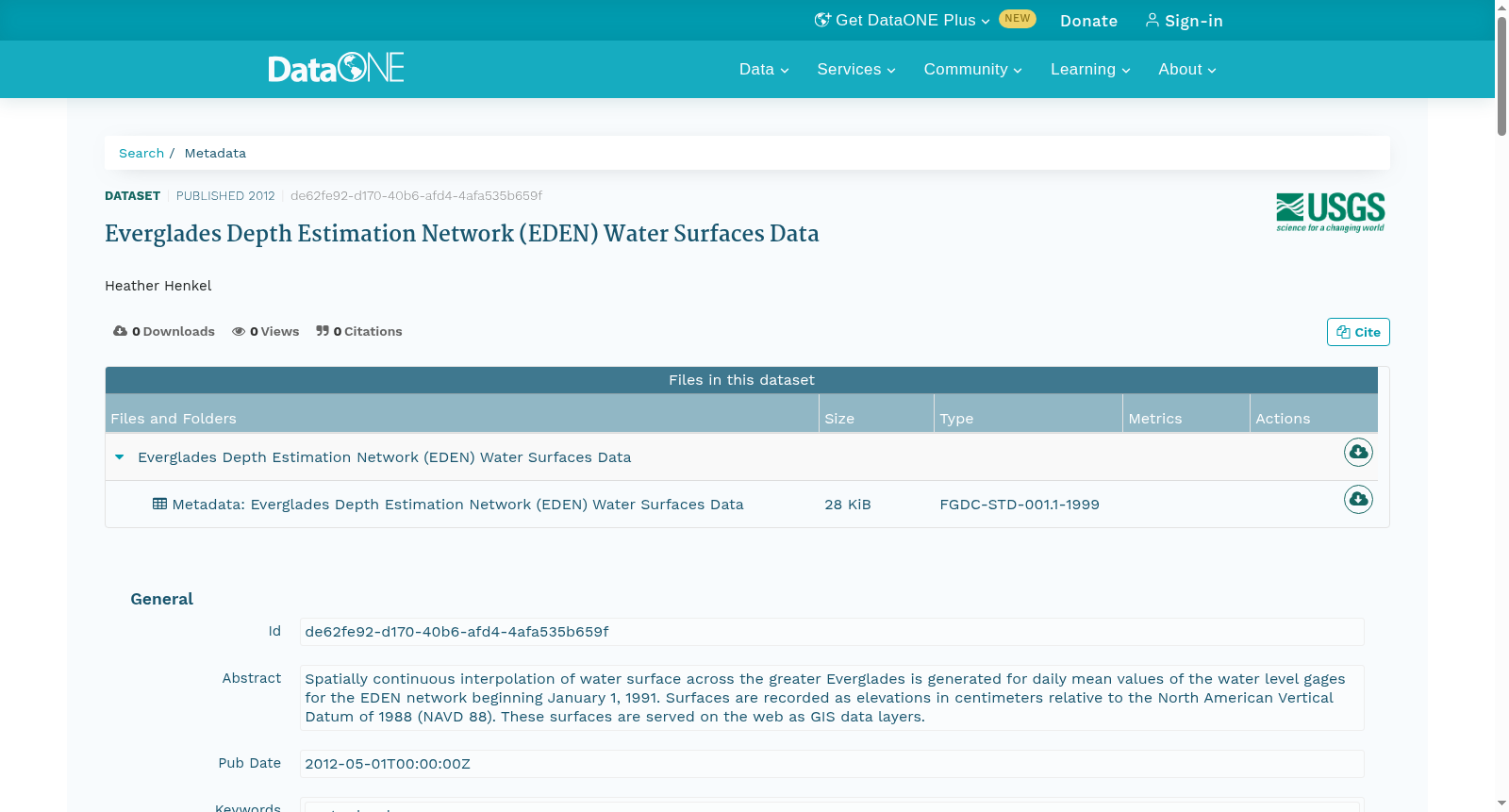The image size is (1509, 812).
Task: Open the About menu dropdown
Action: click(x=1187, y=70)
